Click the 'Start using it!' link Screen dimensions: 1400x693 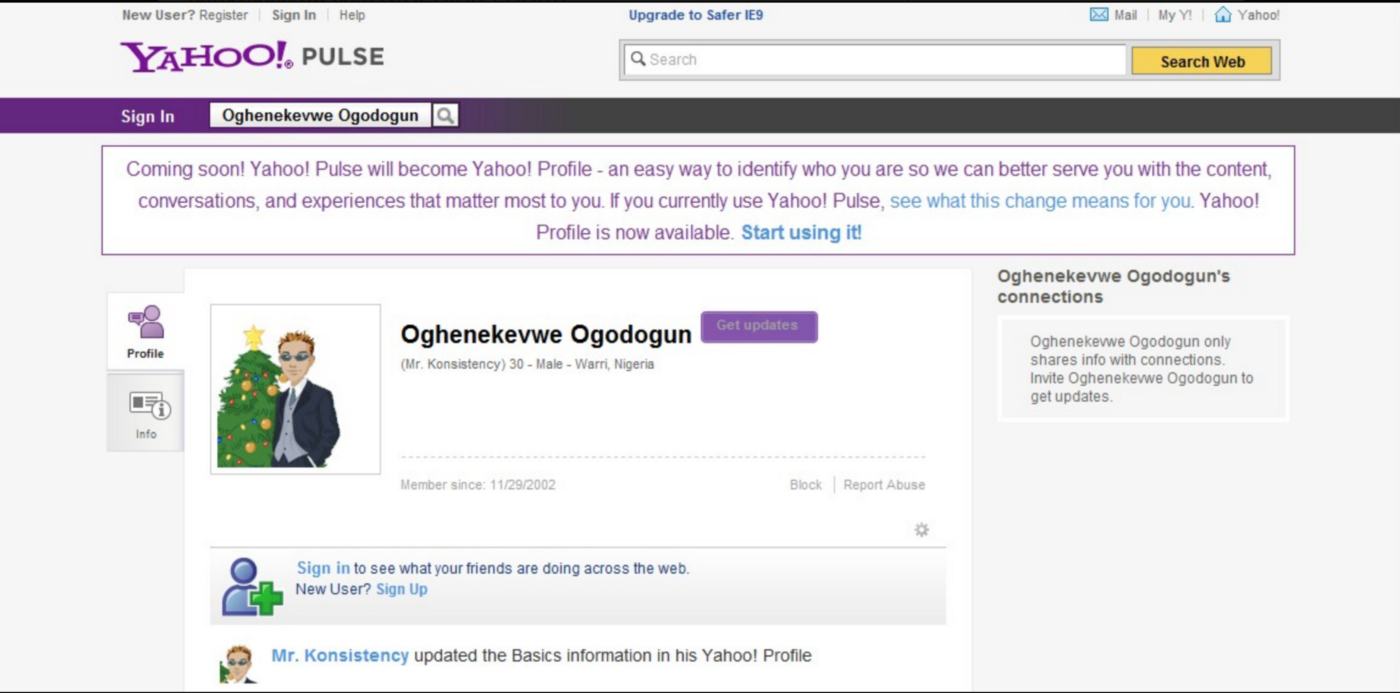tap(801, 233)
